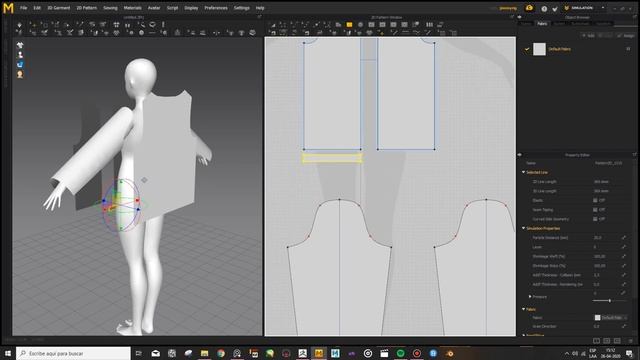Click the circle/ellipse tool in 2D toolbar
This screenshot has width=640, height=360.
point(360,25)
